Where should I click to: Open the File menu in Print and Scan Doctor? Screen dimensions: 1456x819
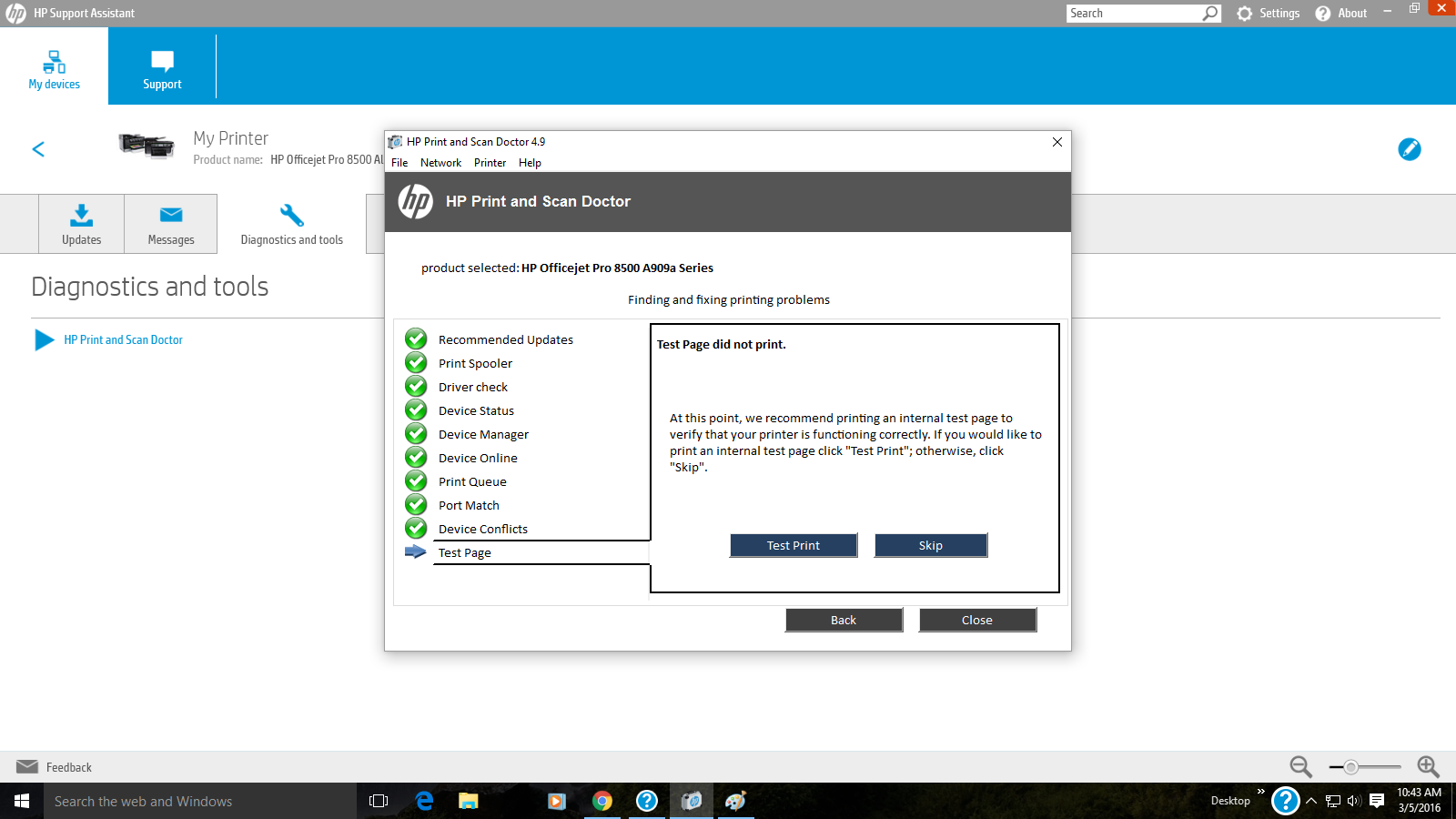point(399,163)
